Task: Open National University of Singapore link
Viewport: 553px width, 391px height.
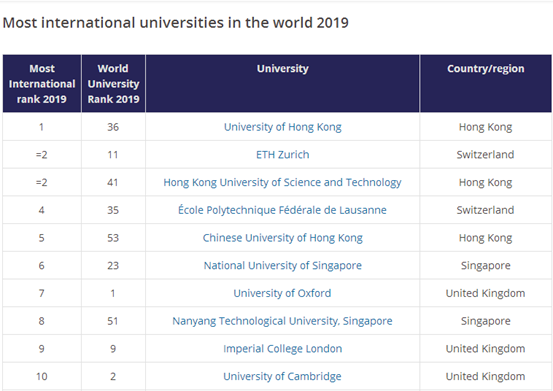Action: (282, 265)
